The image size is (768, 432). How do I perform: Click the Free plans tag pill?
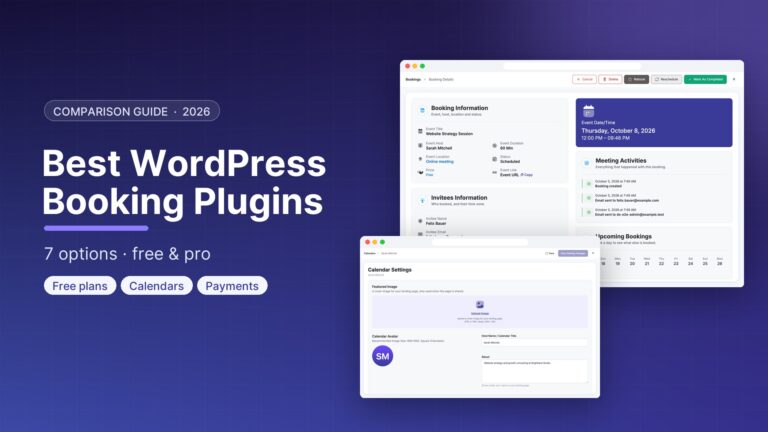tap(80, 286)
